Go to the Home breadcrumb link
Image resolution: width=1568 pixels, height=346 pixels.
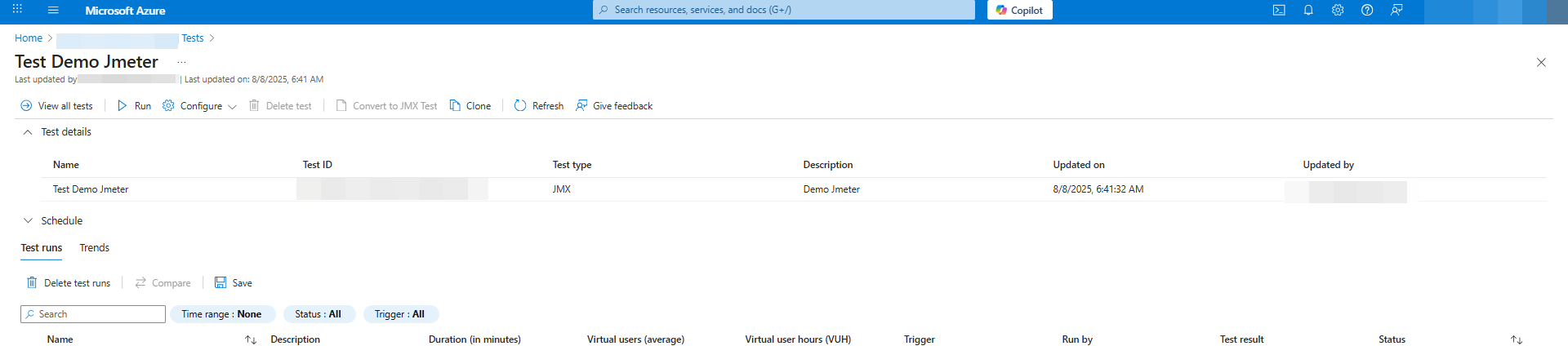29,38
